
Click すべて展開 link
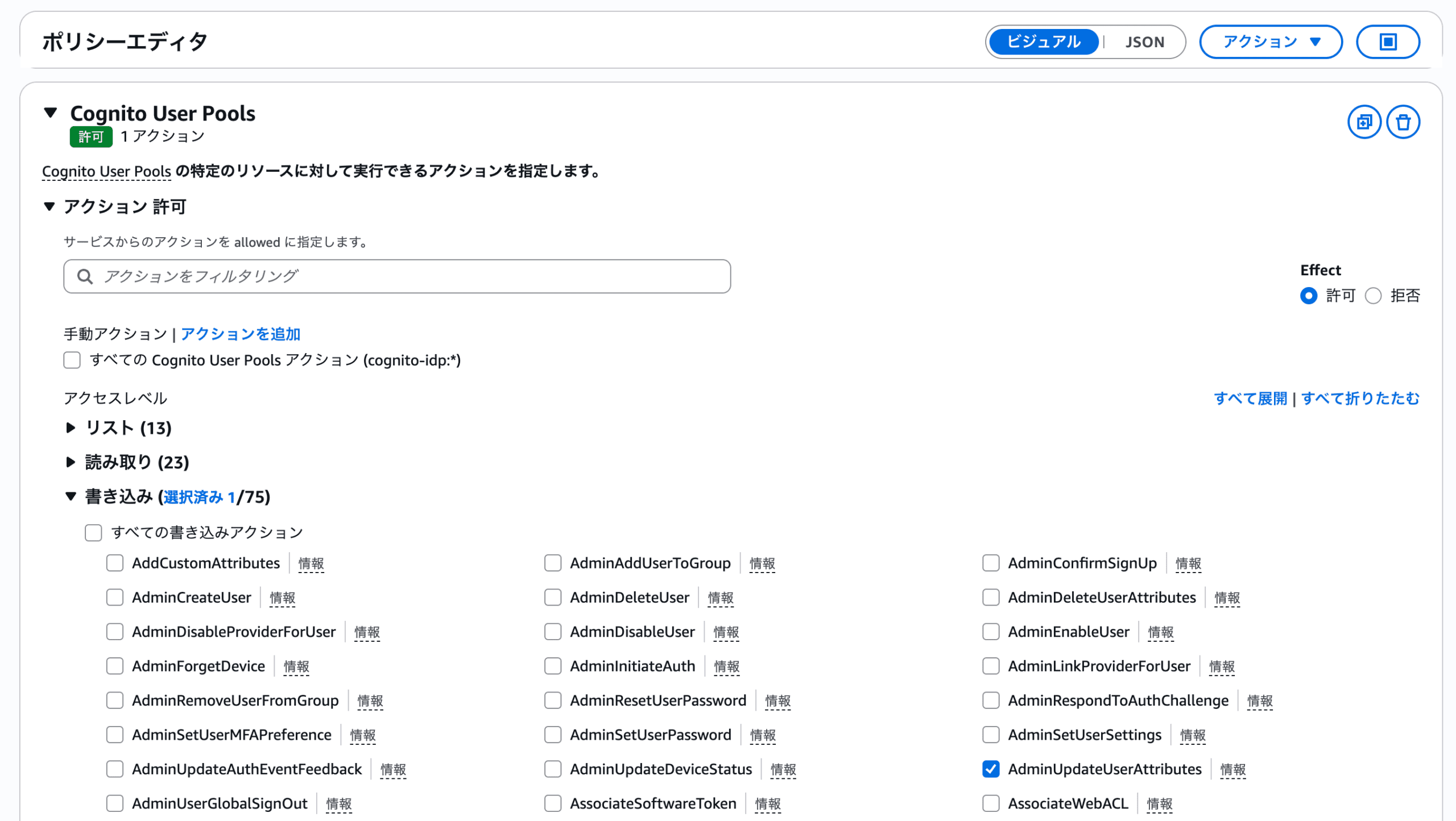tap(1250, 399)
